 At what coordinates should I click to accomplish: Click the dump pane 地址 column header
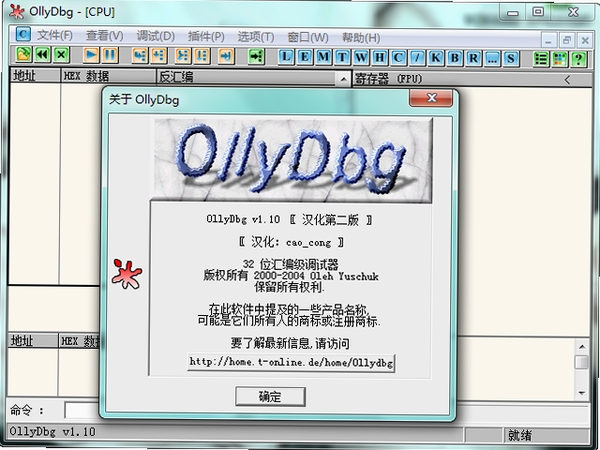(33, 341)
